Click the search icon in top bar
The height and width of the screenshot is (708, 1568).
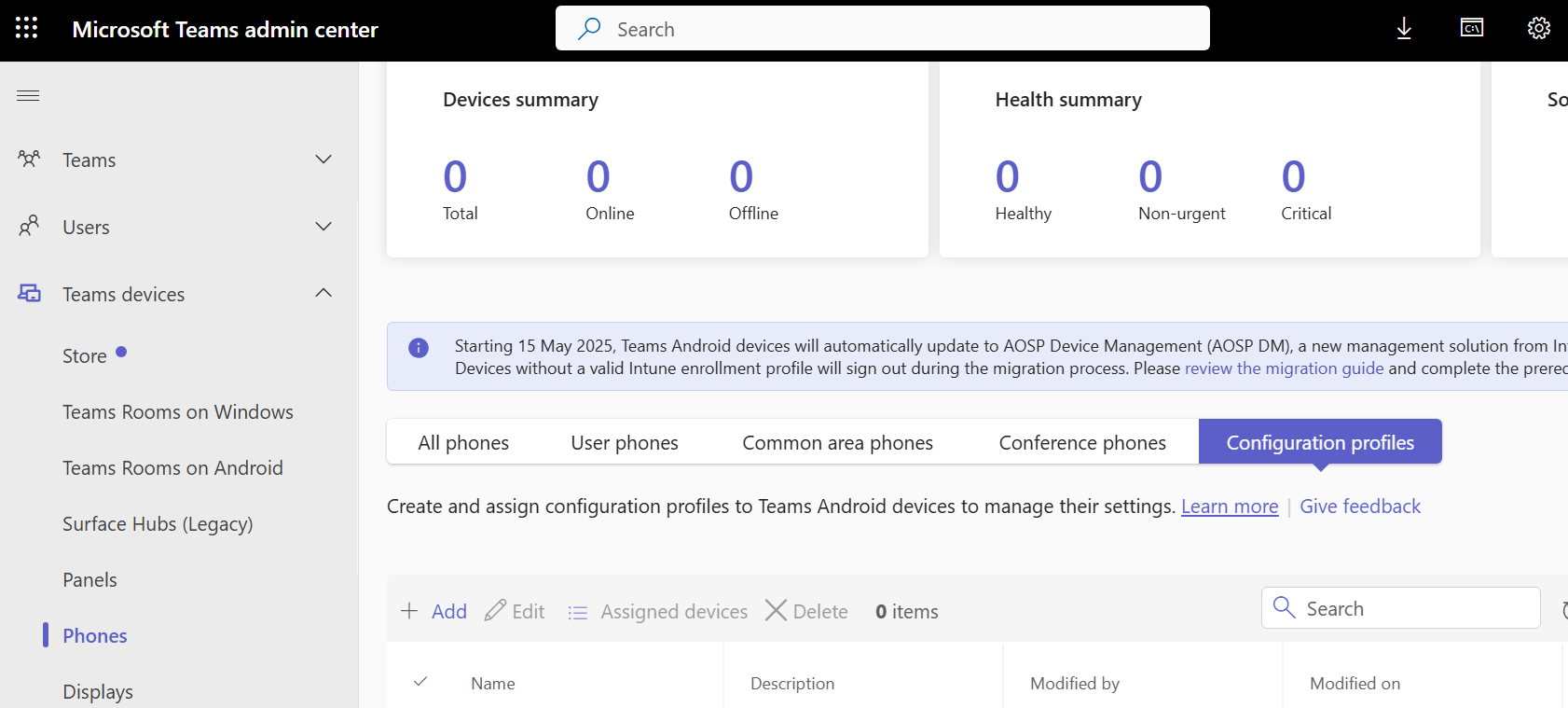click(x=589, y=29)
